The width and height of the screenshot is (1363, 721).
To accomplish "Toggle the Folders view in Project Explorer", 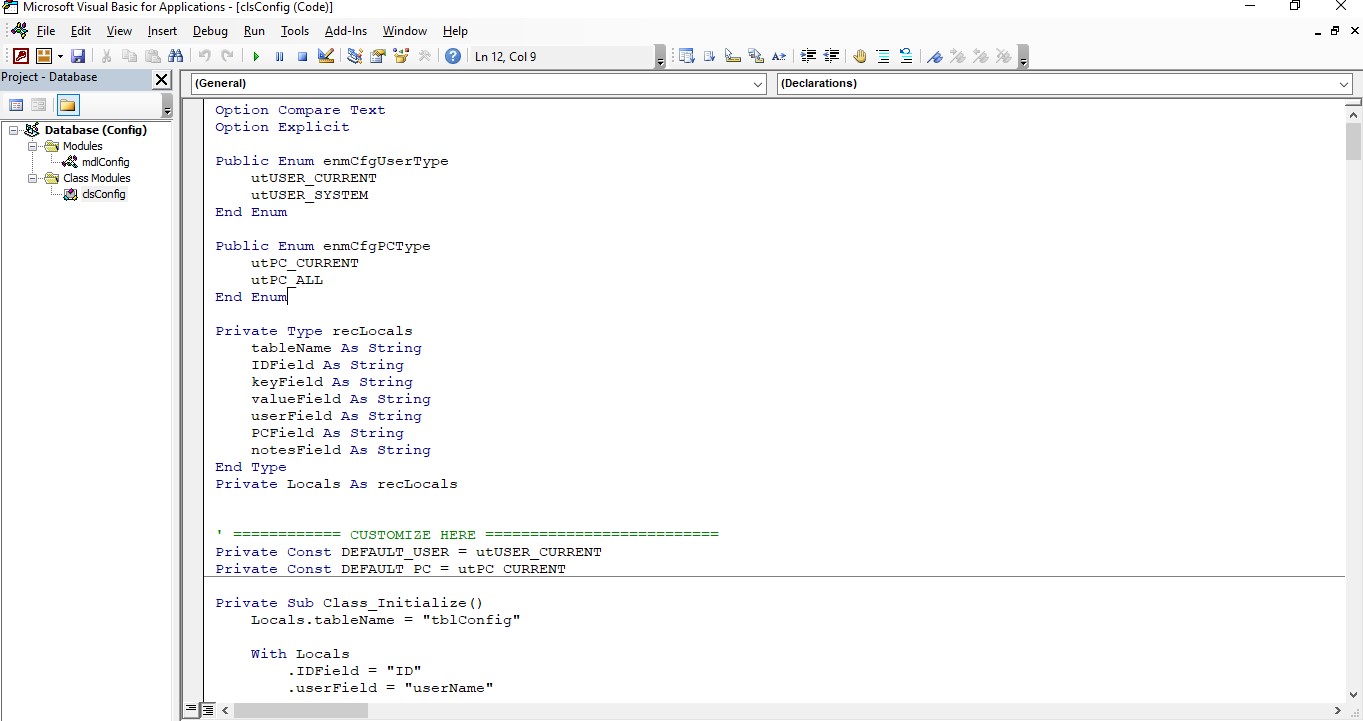I will coord(67,104).
